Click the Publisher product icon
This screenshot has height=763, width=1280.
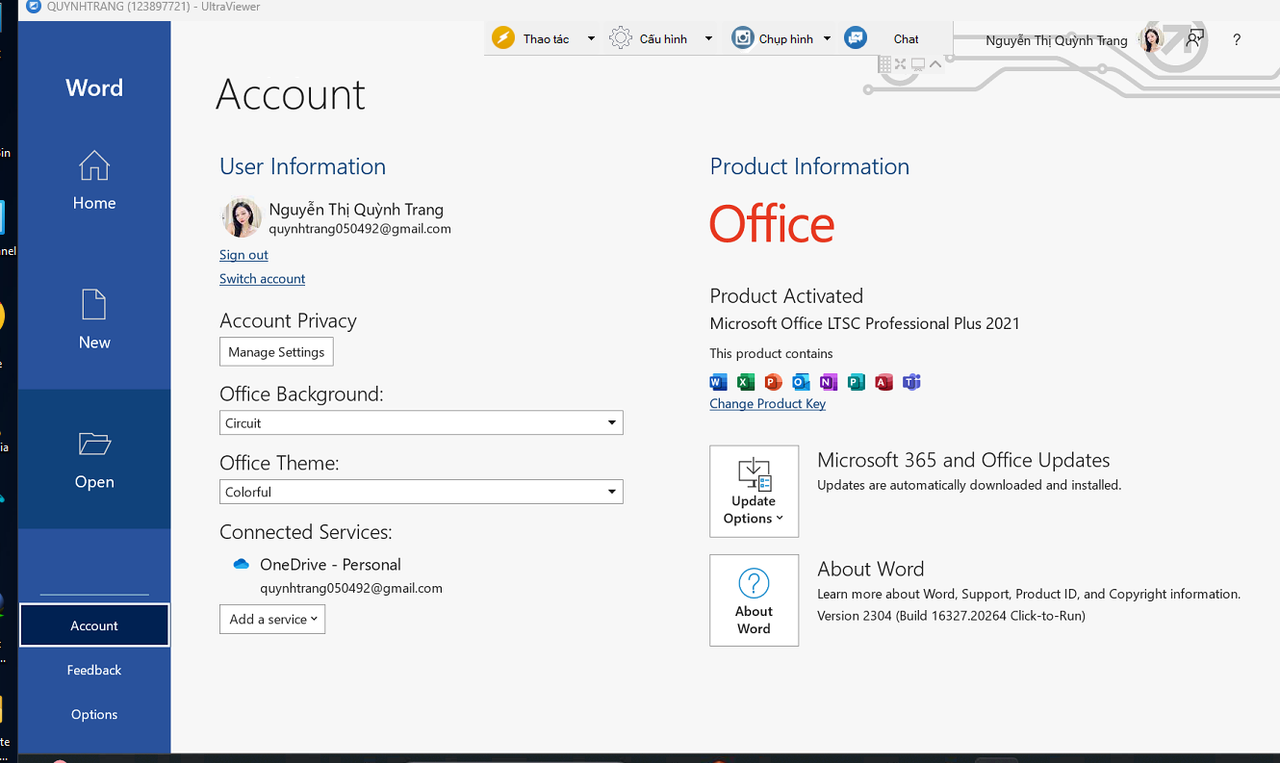coord(856,382)
